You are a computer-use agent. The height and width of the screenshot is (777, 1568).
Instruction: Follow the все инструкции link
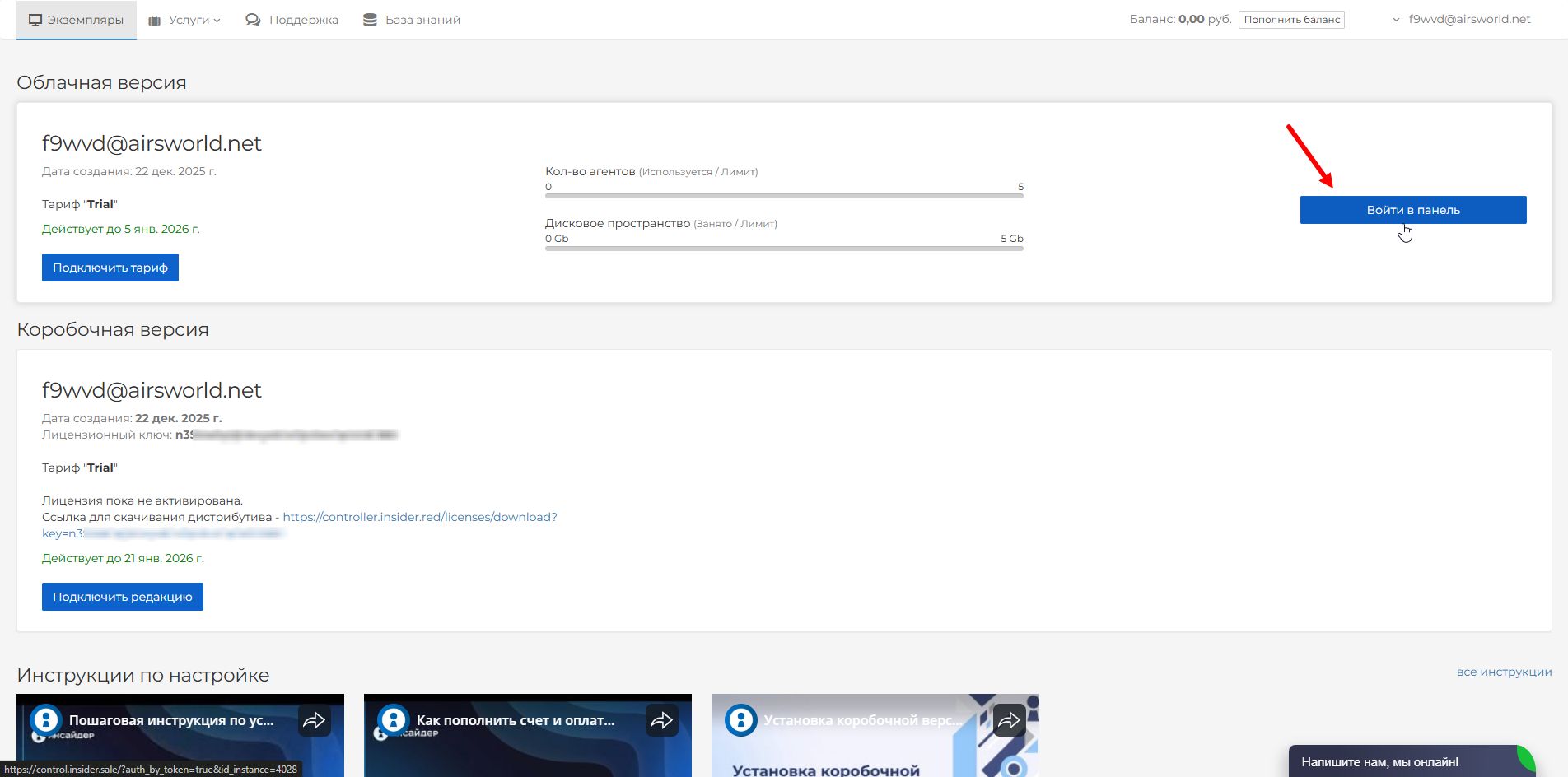click(1504, 672)
